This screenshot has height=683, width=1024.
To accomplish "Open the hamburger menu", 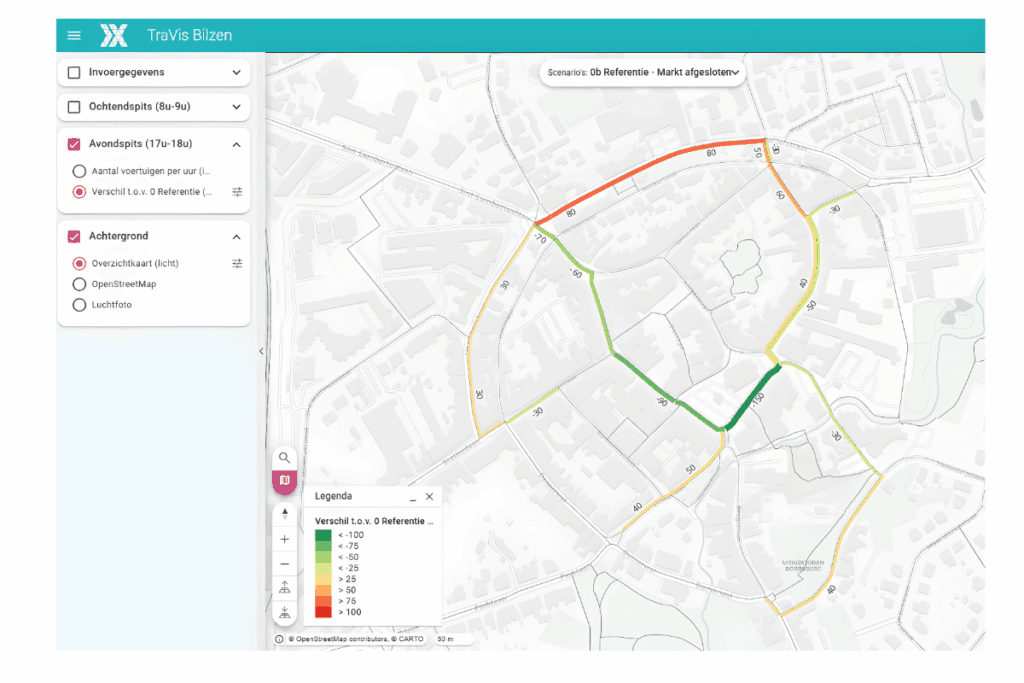I will [x=74, y=36].
